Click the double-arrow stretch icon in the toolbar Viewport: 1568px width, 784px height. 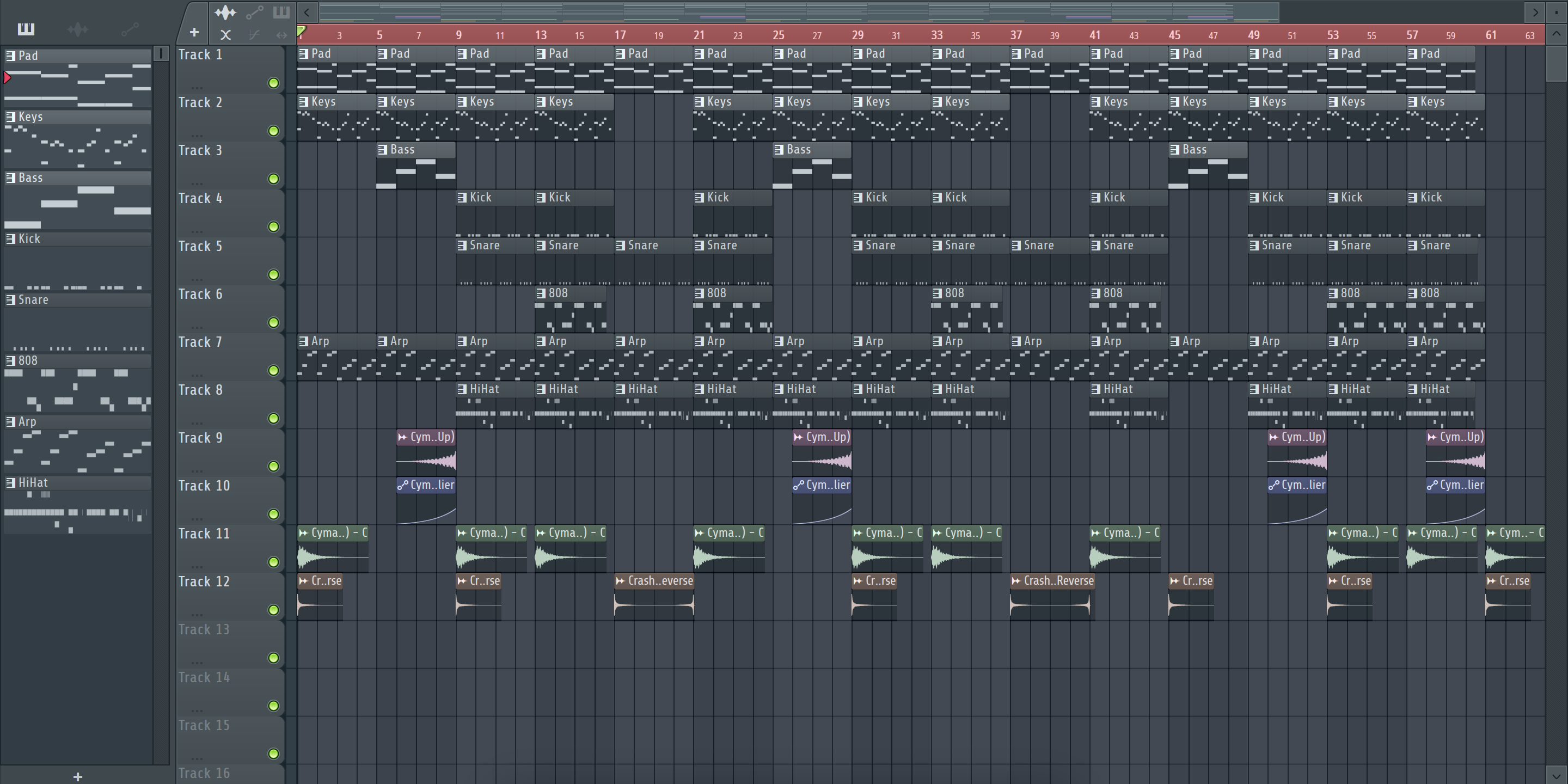coord(281,35)
